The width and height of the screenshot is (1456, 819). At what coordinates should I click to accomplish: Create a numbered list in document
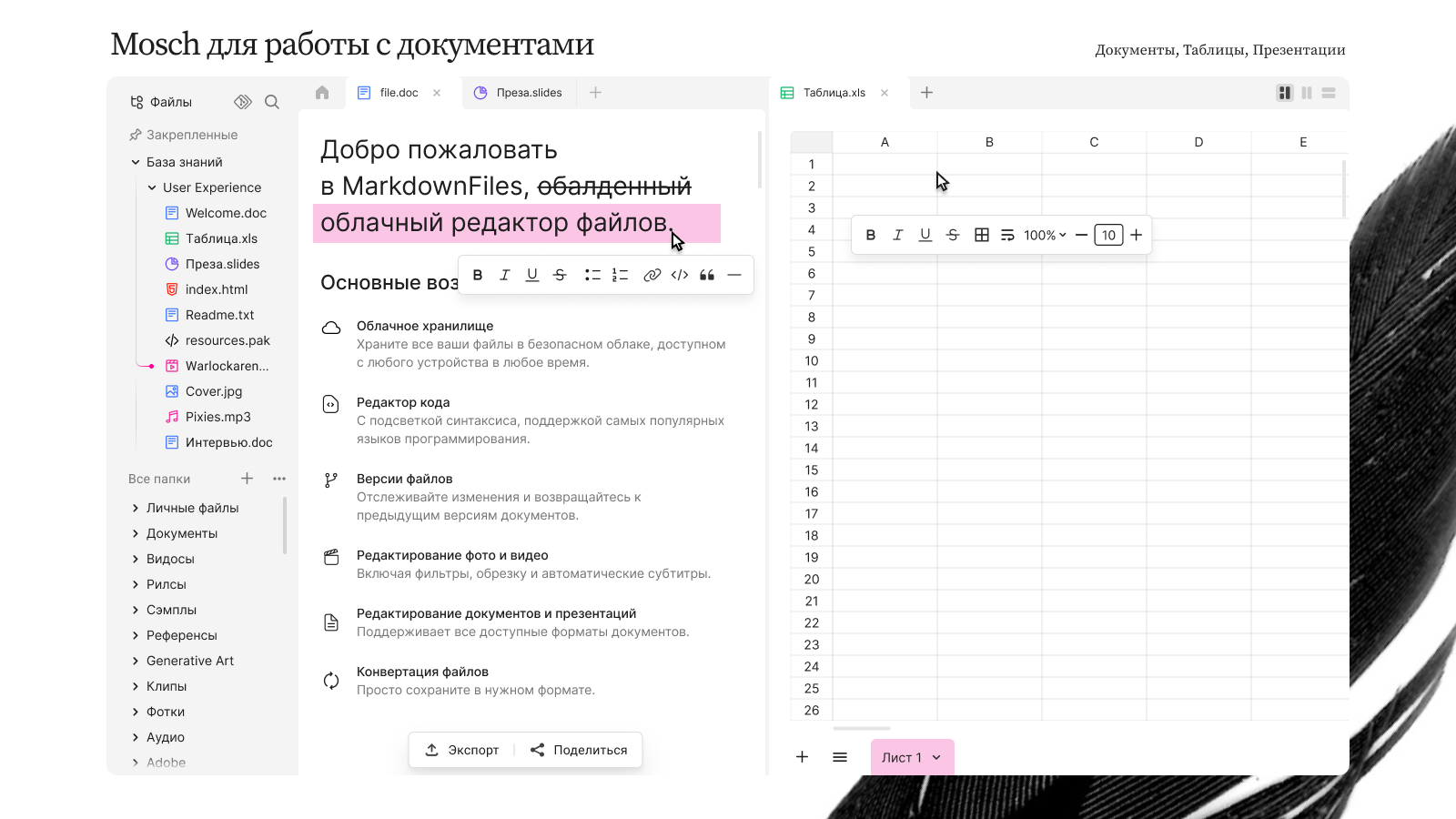(620, 275)
